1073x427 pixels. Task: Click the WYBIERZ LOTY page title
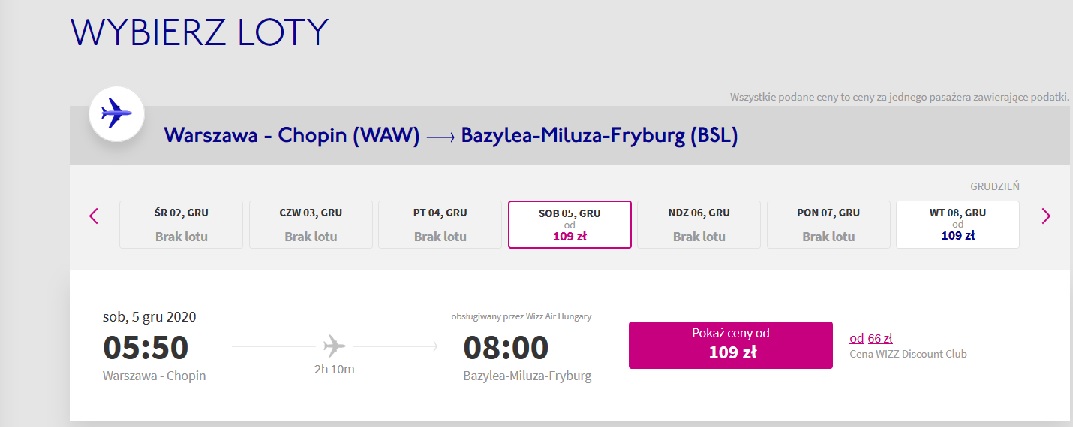(199, 32)
